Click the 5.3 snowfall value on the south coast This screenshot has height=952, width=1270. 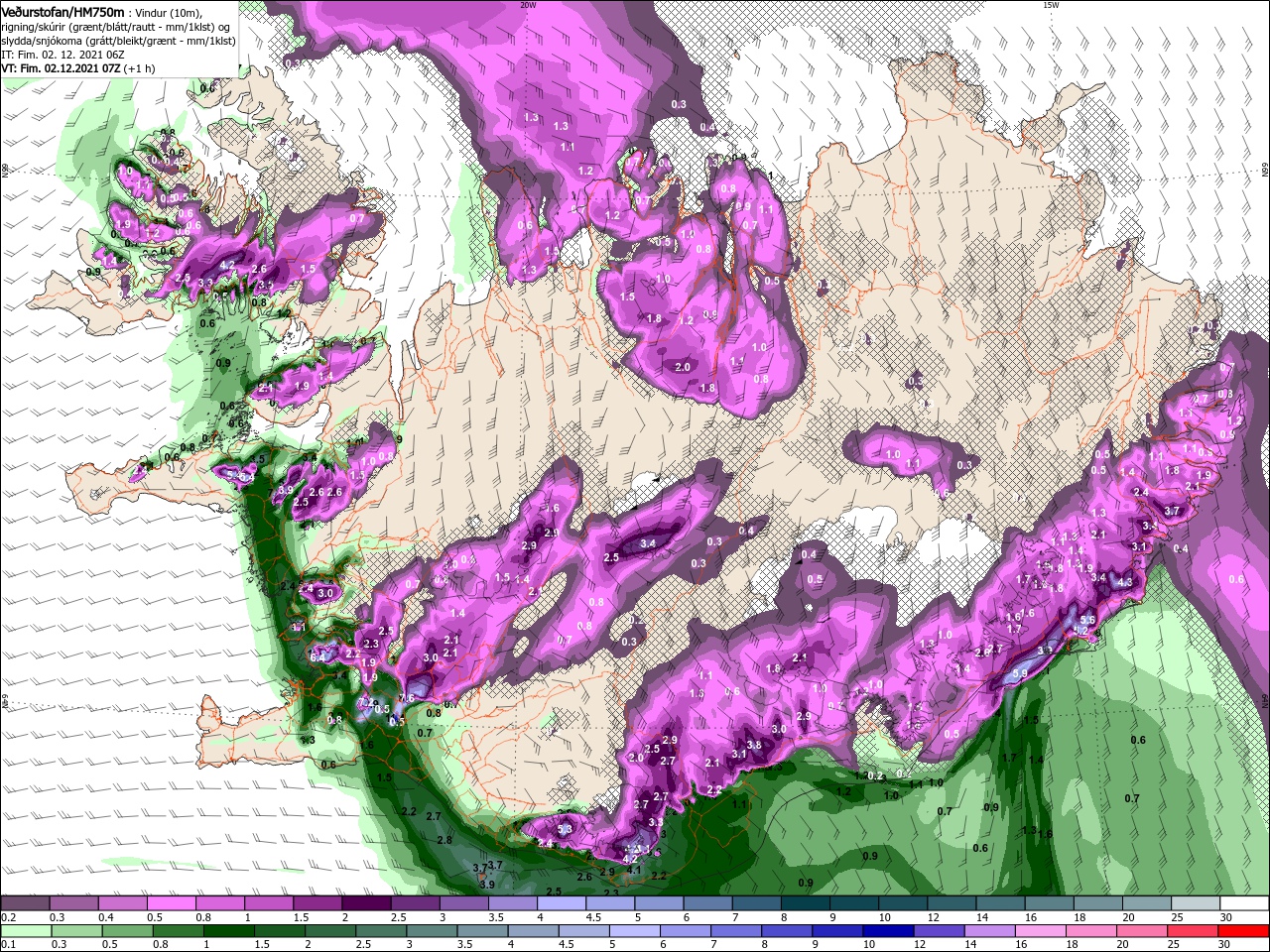pos(565,829)
